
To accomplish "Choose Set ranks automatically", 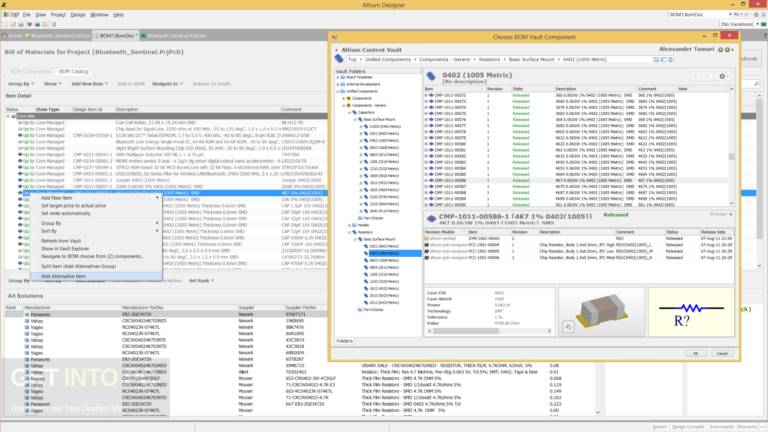I will click(96, 214).
